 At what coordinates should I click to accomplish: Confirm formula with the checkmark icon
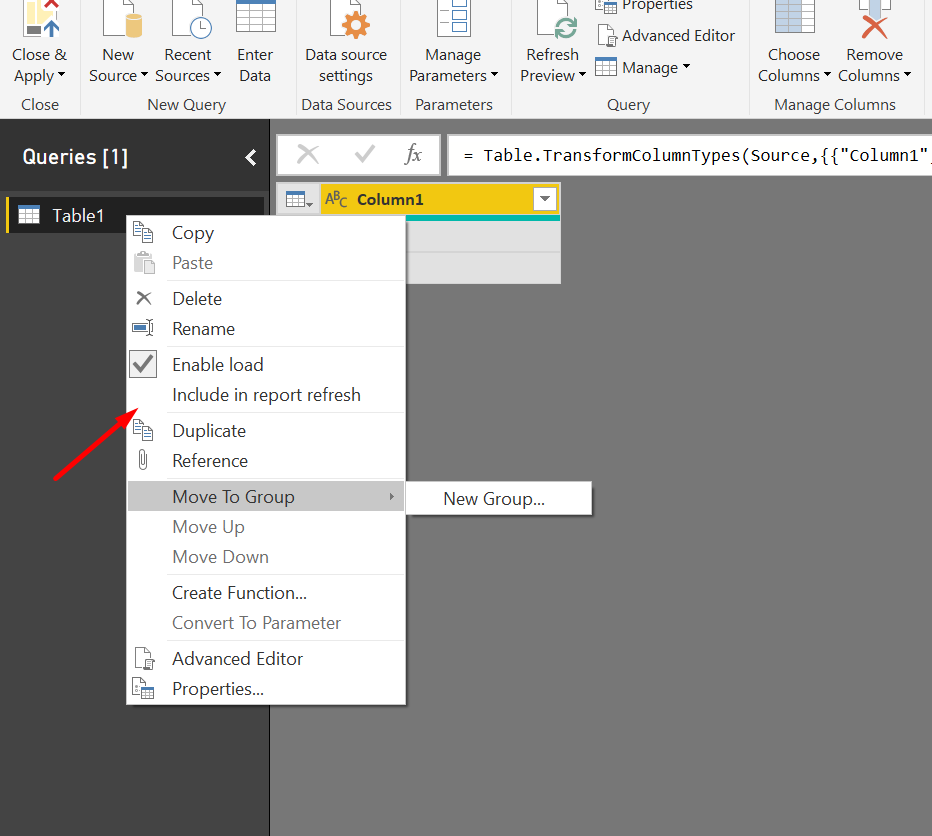coord(364,155)
